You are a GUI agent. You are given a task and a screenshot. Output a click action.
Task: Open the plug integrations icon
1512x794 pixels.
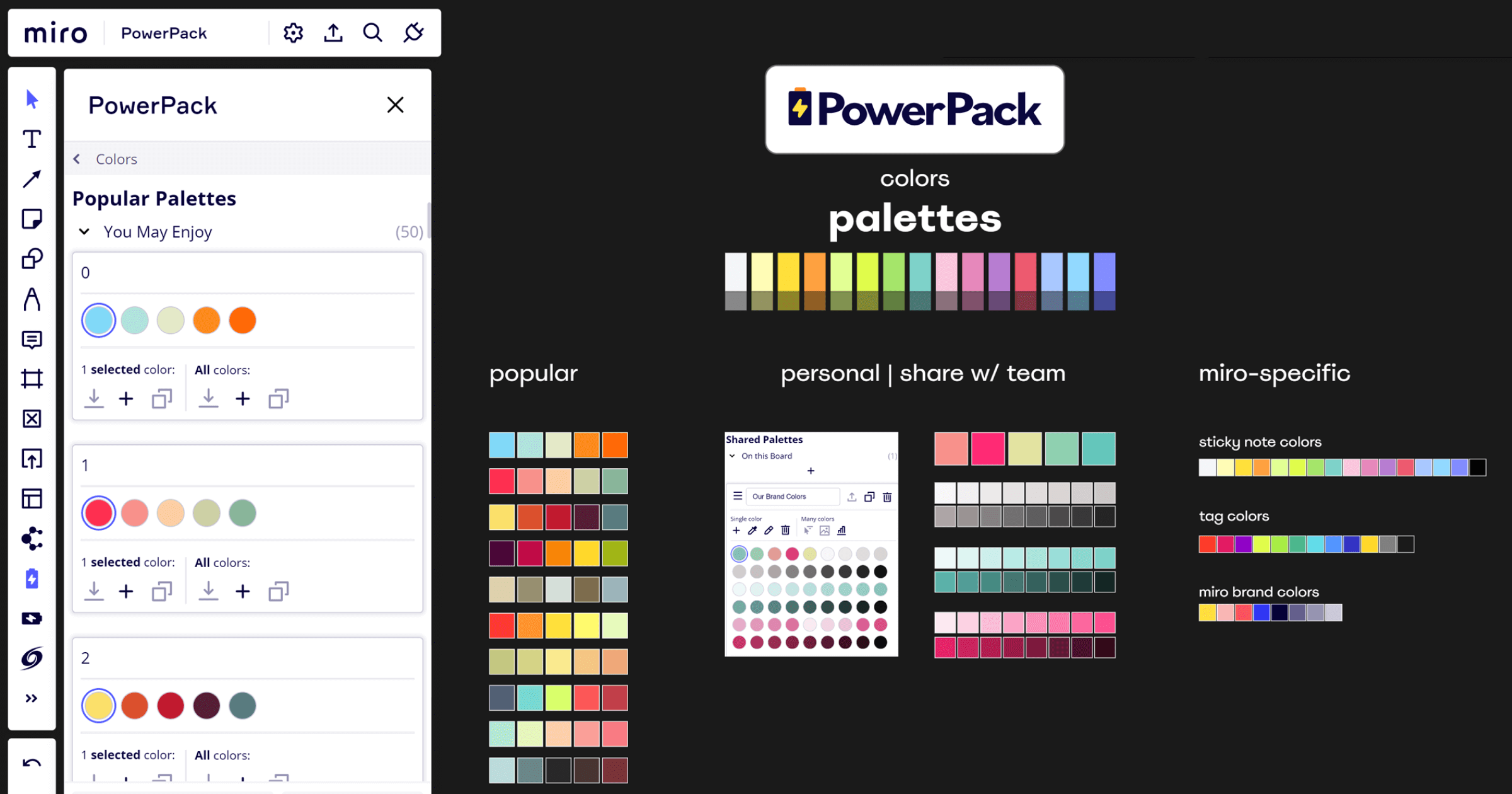tap(413, 33)
